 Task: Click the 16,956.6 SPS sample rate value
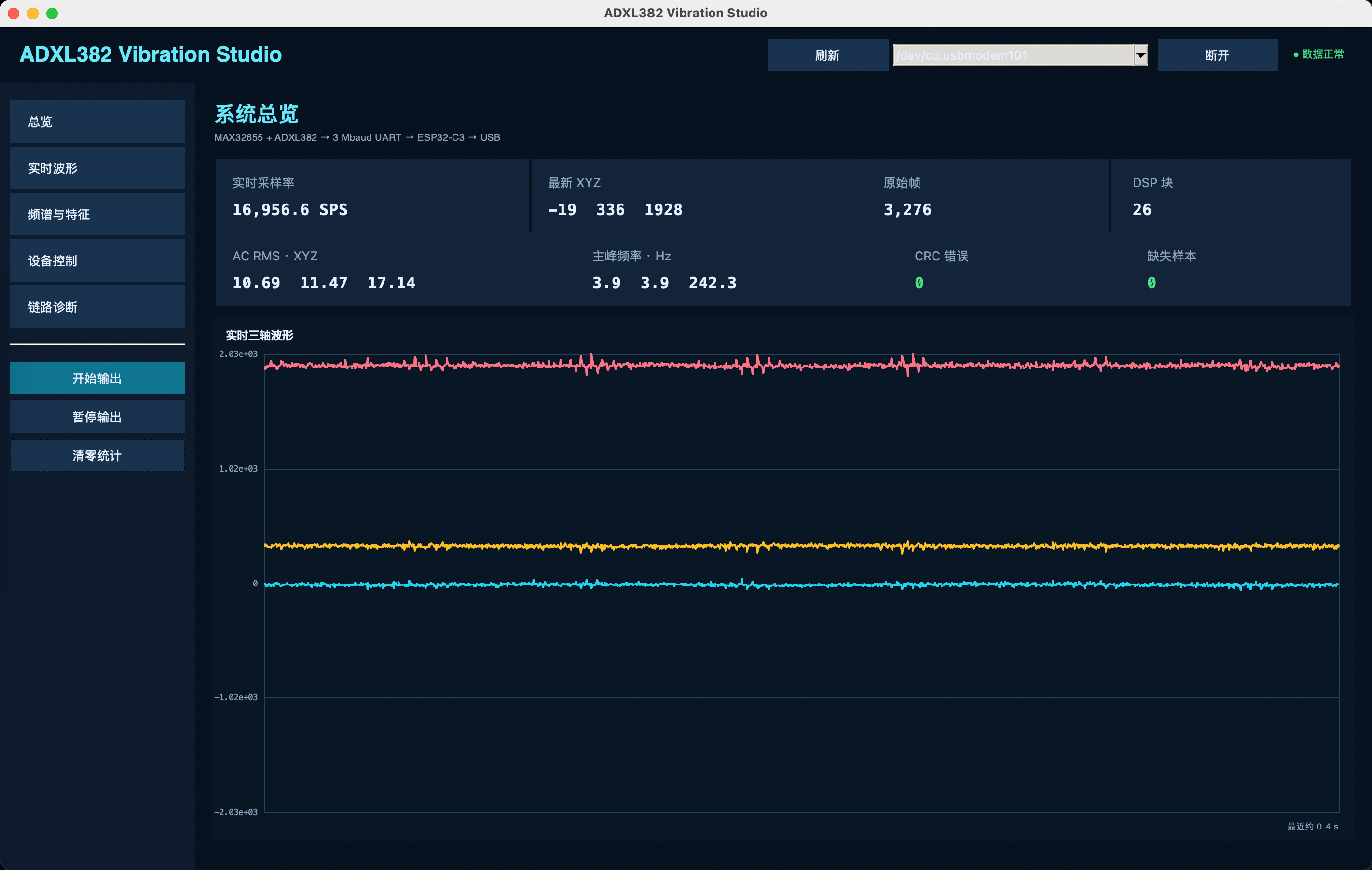click(x=290, y=210)
